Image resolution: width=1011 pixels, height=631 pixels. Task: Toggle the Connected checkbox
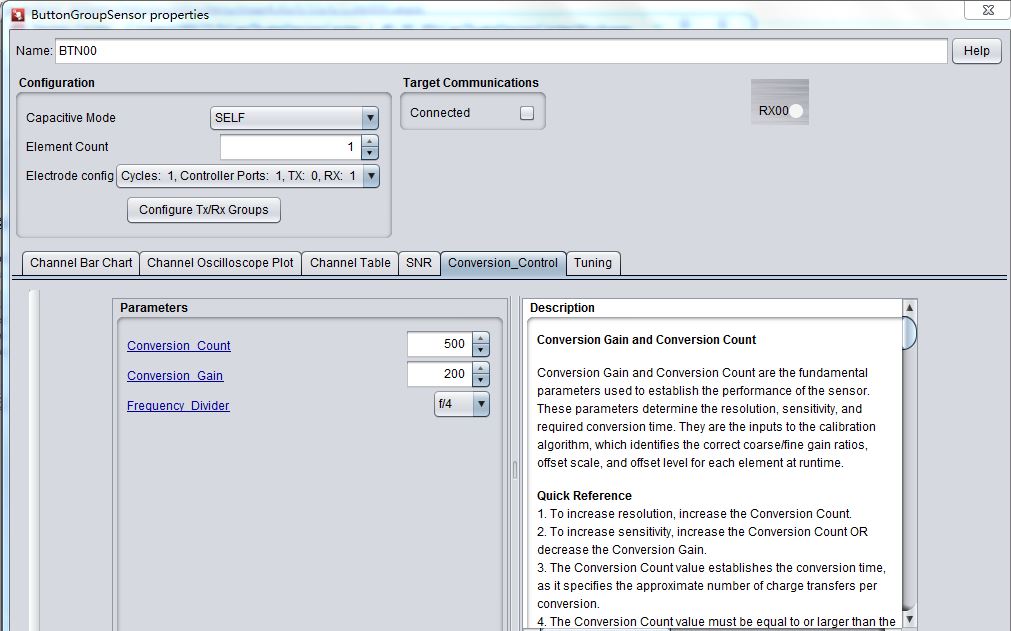[x=527, y=113]
